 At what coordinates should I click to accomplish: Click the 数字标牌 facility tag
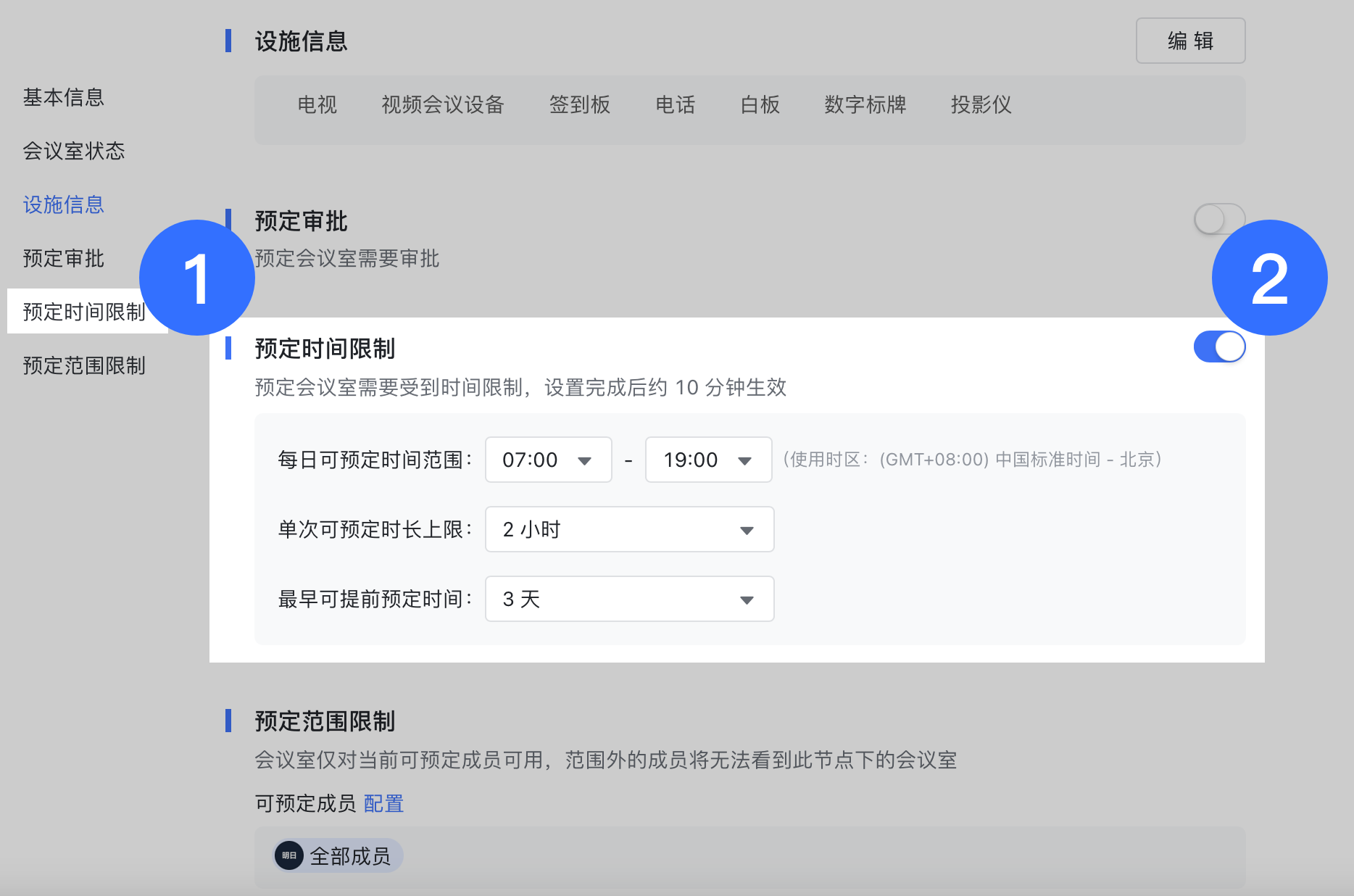point(865,105)
